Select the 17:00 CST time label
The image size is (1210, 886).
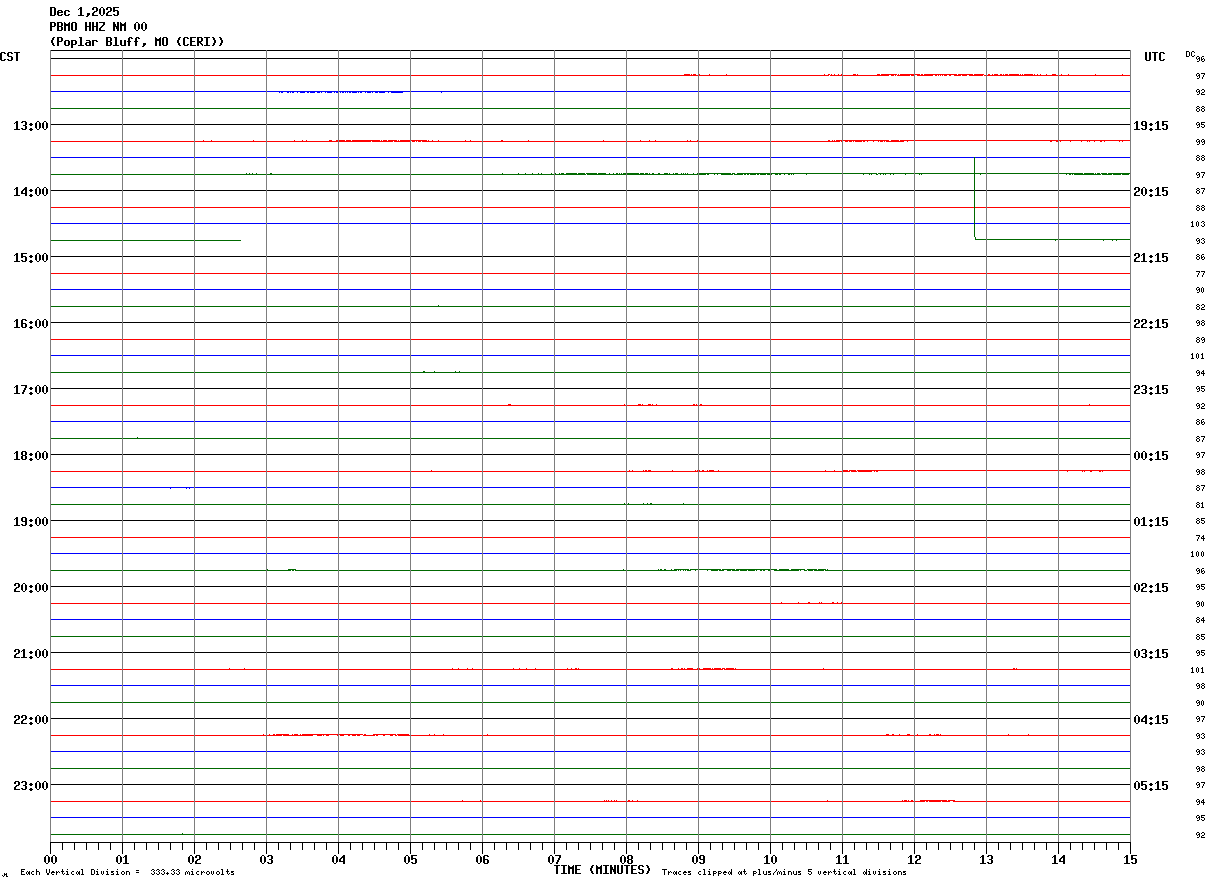[x=31, y=389]
